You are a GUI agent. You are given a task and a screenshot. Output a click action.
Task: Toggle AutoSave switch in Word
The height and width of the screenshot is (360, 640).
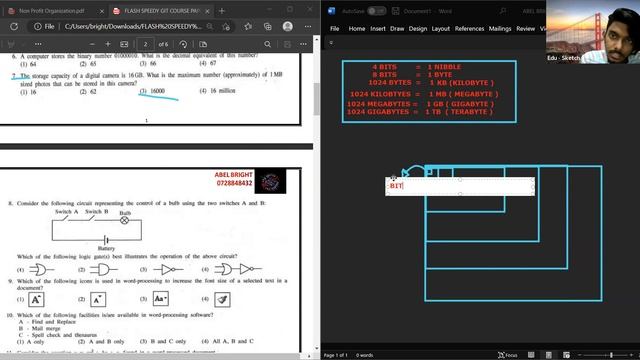[x=376, y=11]
